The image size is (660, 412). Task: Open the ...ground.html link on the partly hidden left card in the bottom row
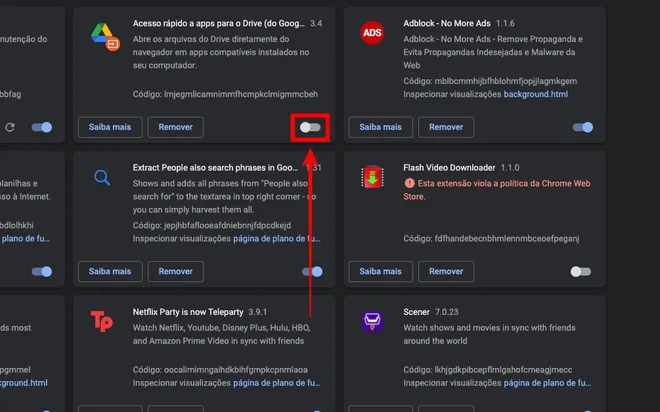click(x=24, y=383)
